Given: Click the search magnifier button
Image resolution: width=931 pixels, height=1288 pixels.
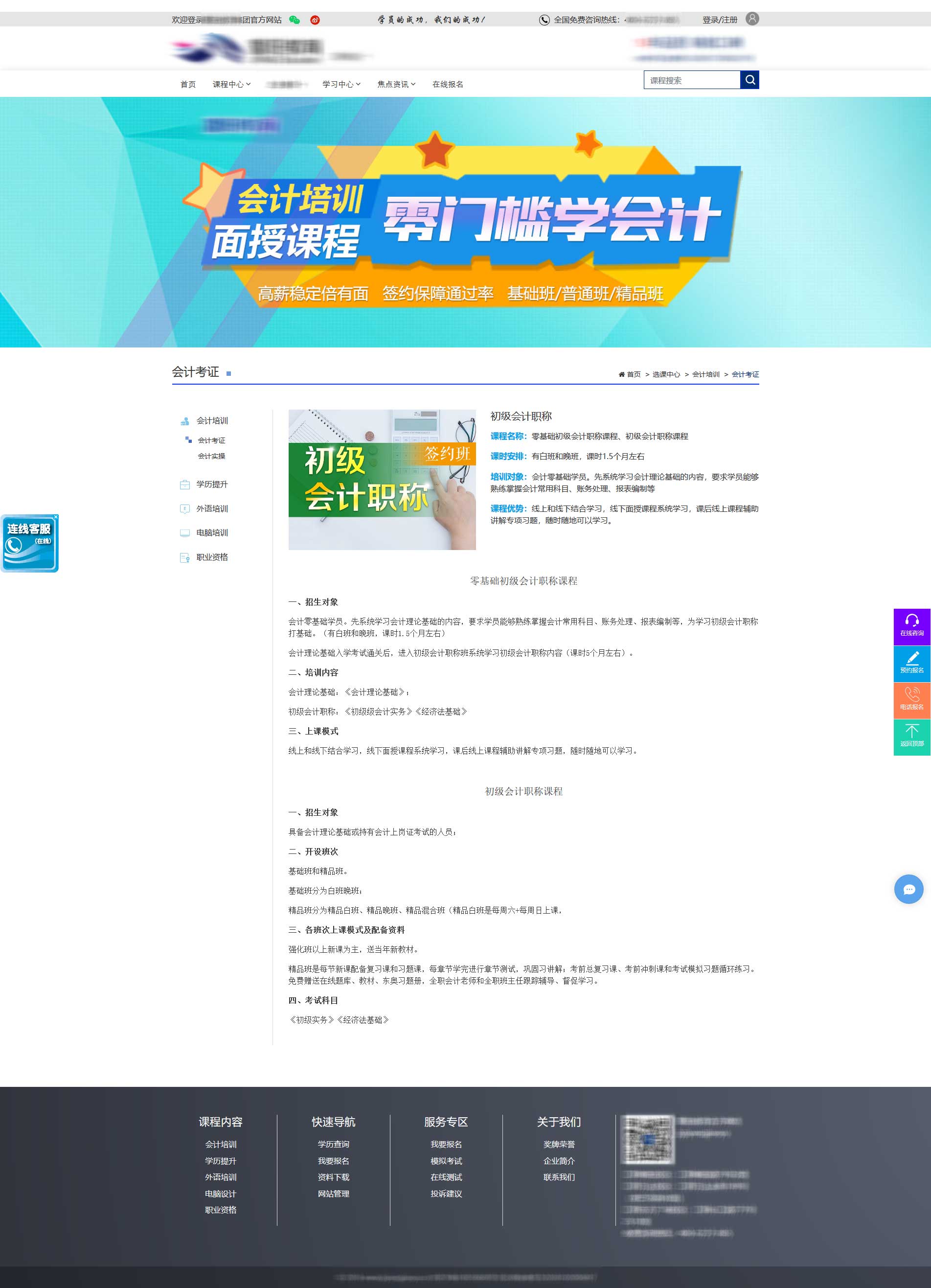Looking at the screenshot, I should tap(749, 80).
